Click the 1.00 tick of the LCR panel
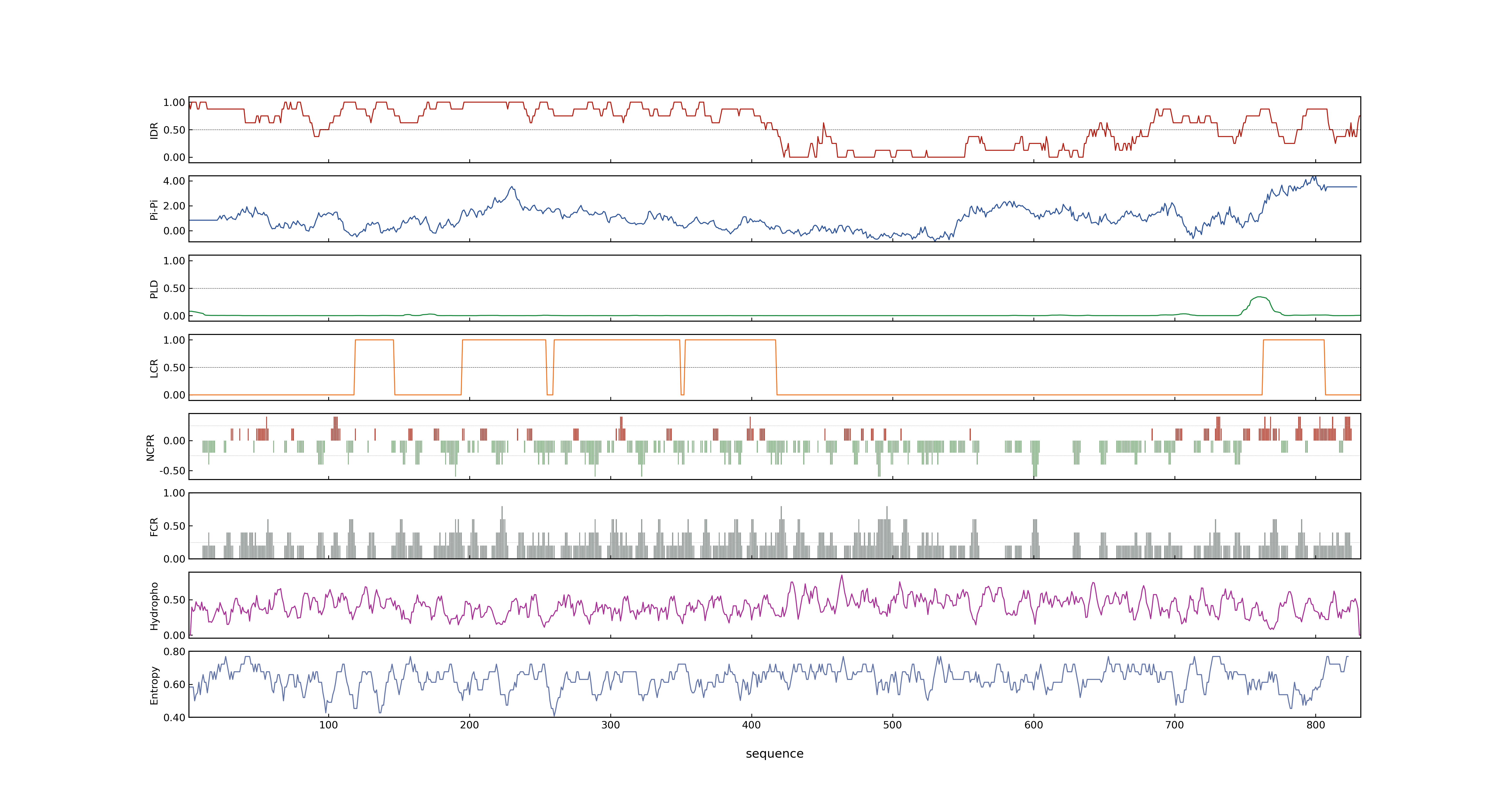 [174, 340]
